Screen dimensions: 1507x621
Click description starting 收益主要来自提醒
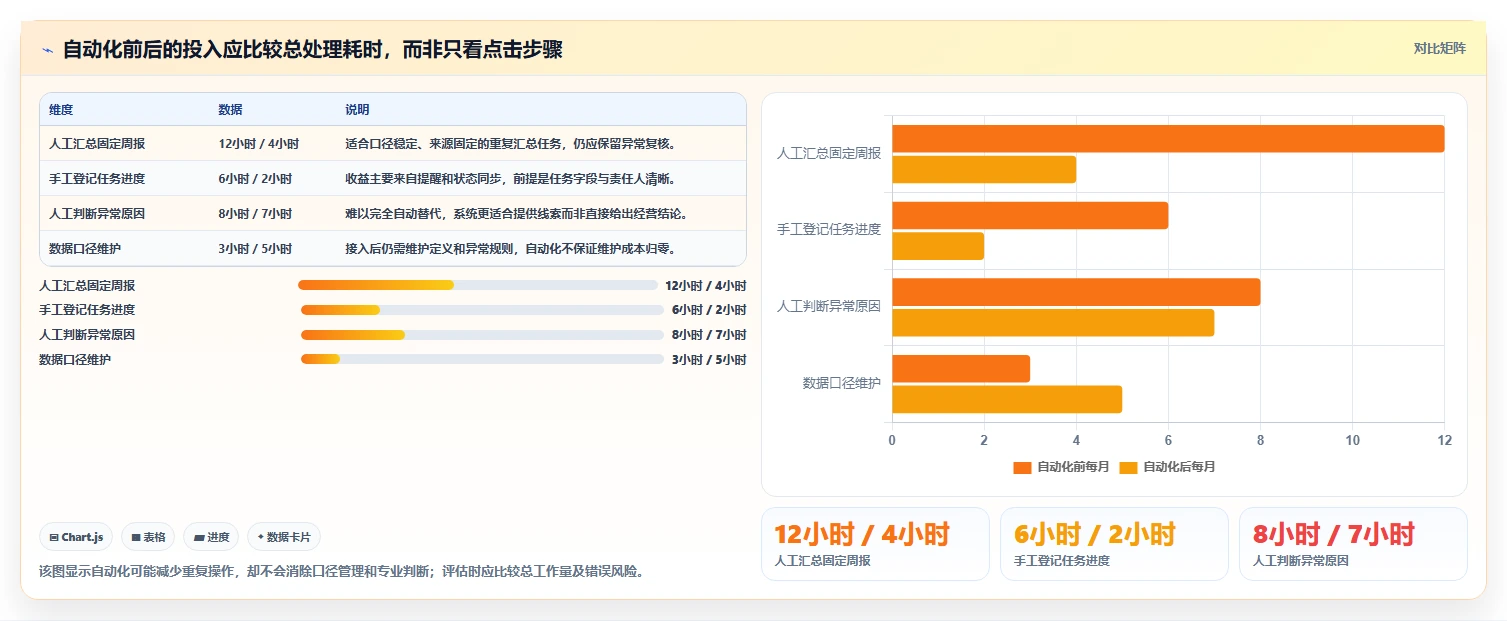coord(512,179)
